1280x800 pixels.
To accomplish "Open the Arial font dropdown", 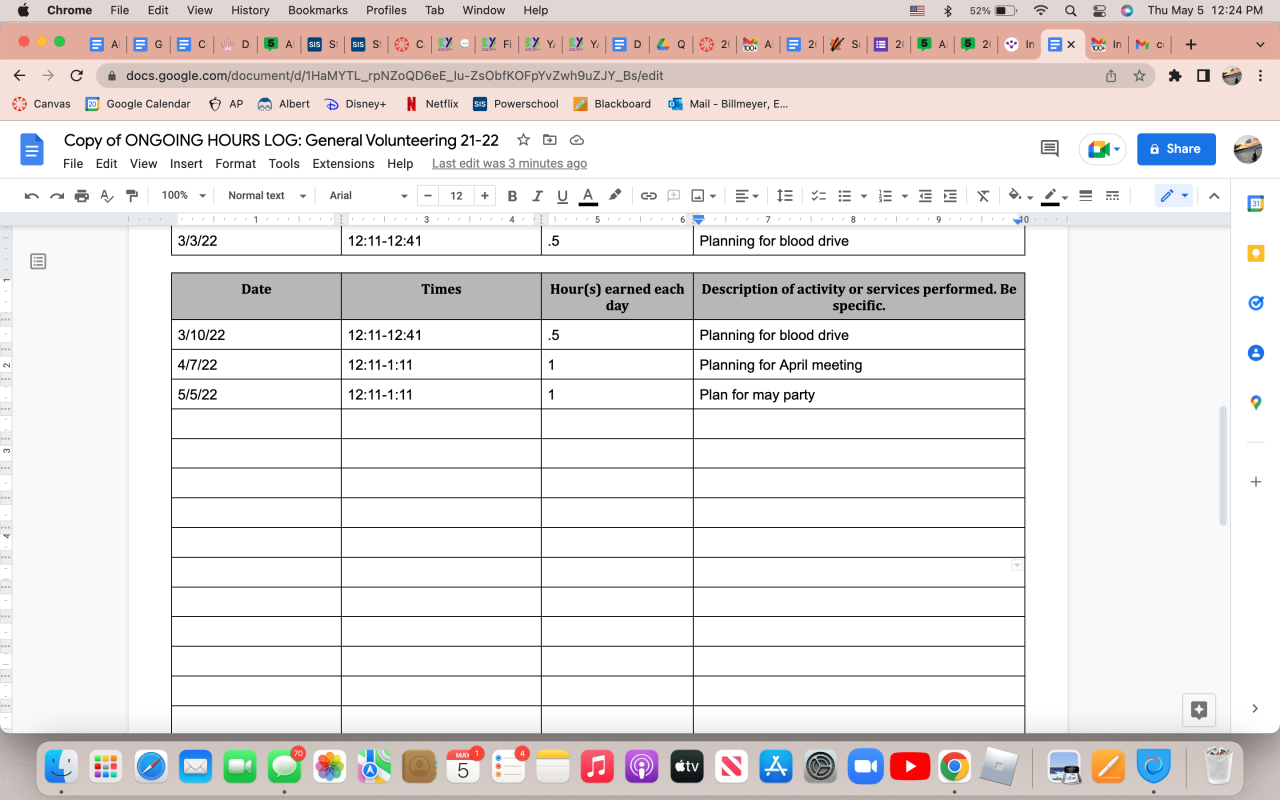I will click(x=369, y=196).
